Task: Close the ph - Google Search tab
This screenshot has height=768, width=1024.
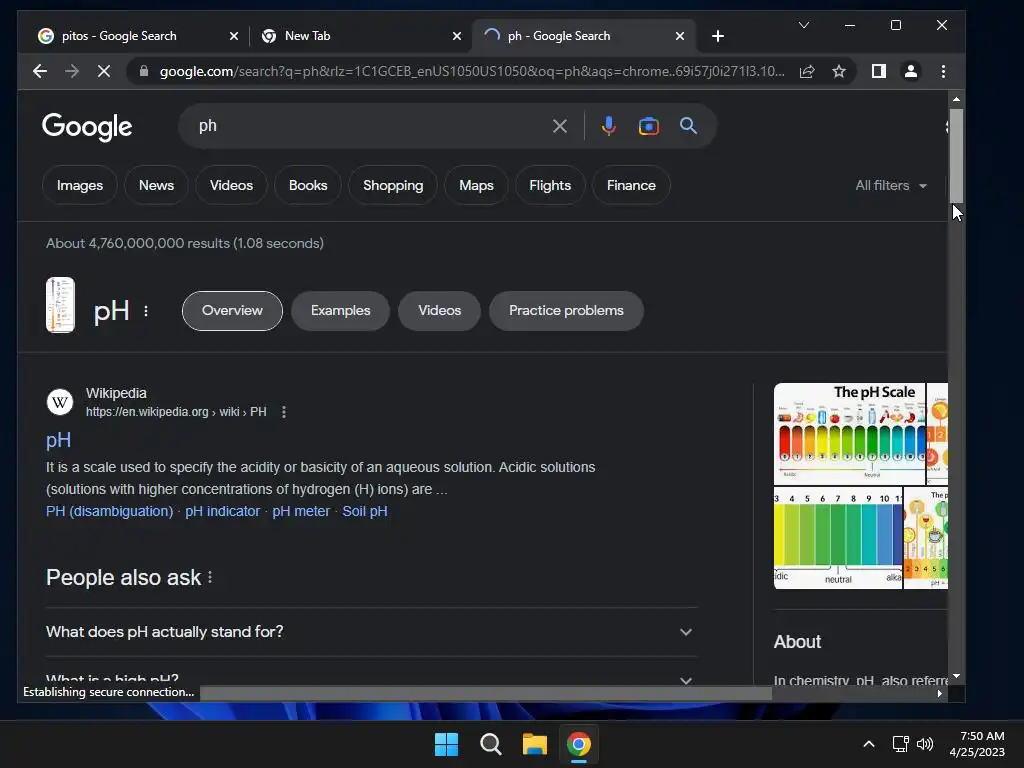Action: point(680,37)
